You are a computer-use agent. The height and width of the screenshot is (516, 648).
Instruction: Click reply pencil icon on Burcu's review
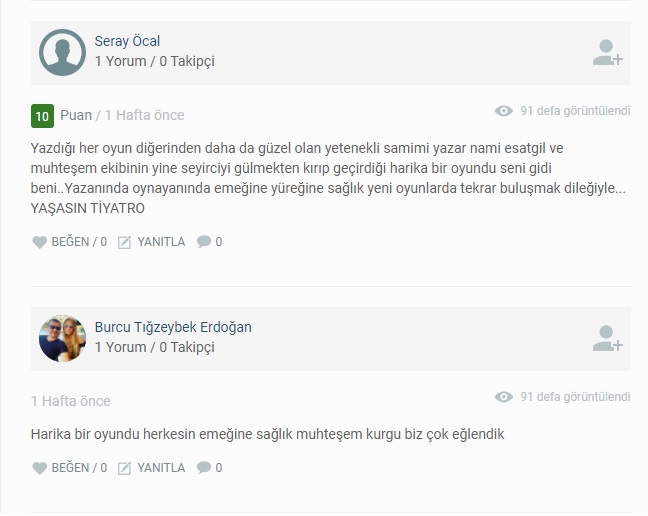coord(124,468)
